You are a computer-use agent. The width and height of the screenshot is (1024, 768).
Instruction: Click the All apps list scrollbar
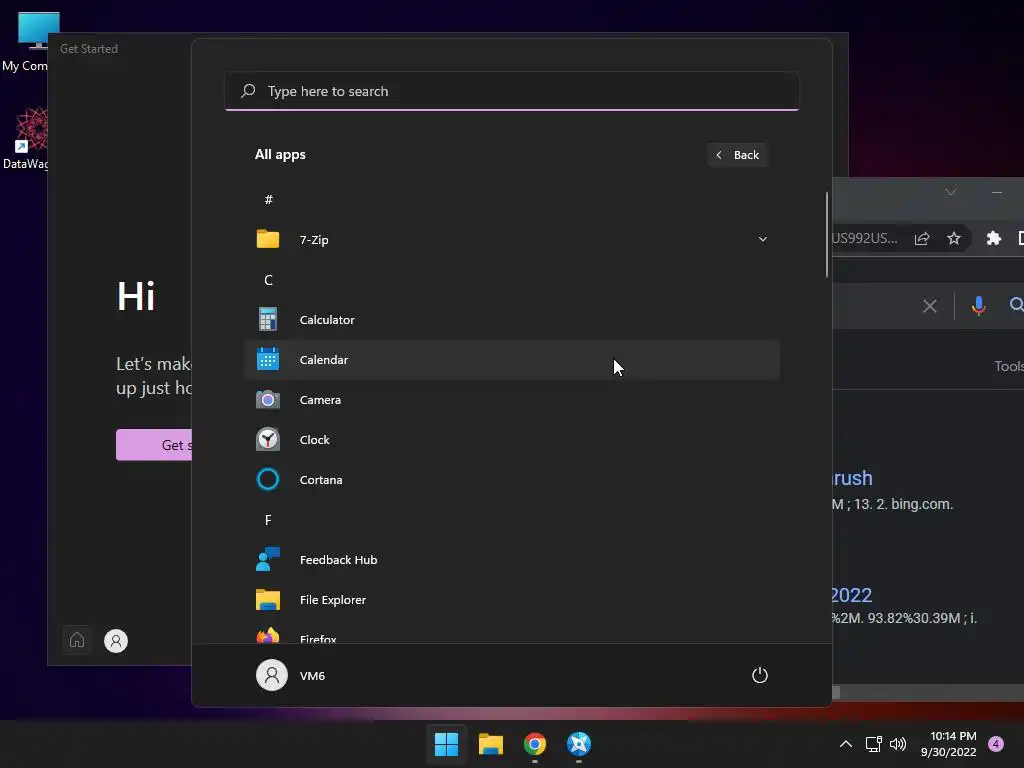[x=827, y=234]
